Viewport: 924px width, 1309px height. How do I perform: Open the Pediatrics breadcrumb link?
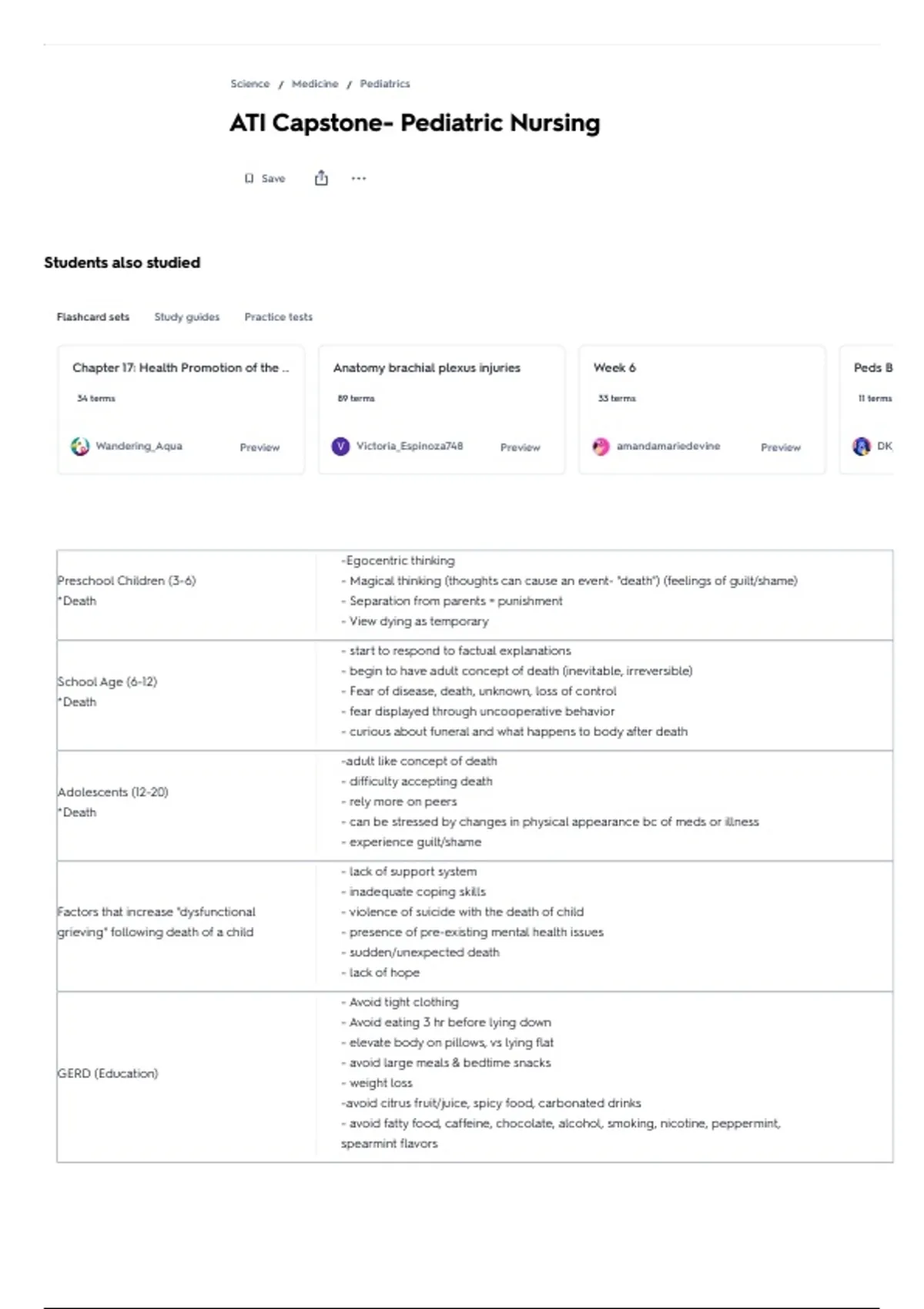pos(385,84)
